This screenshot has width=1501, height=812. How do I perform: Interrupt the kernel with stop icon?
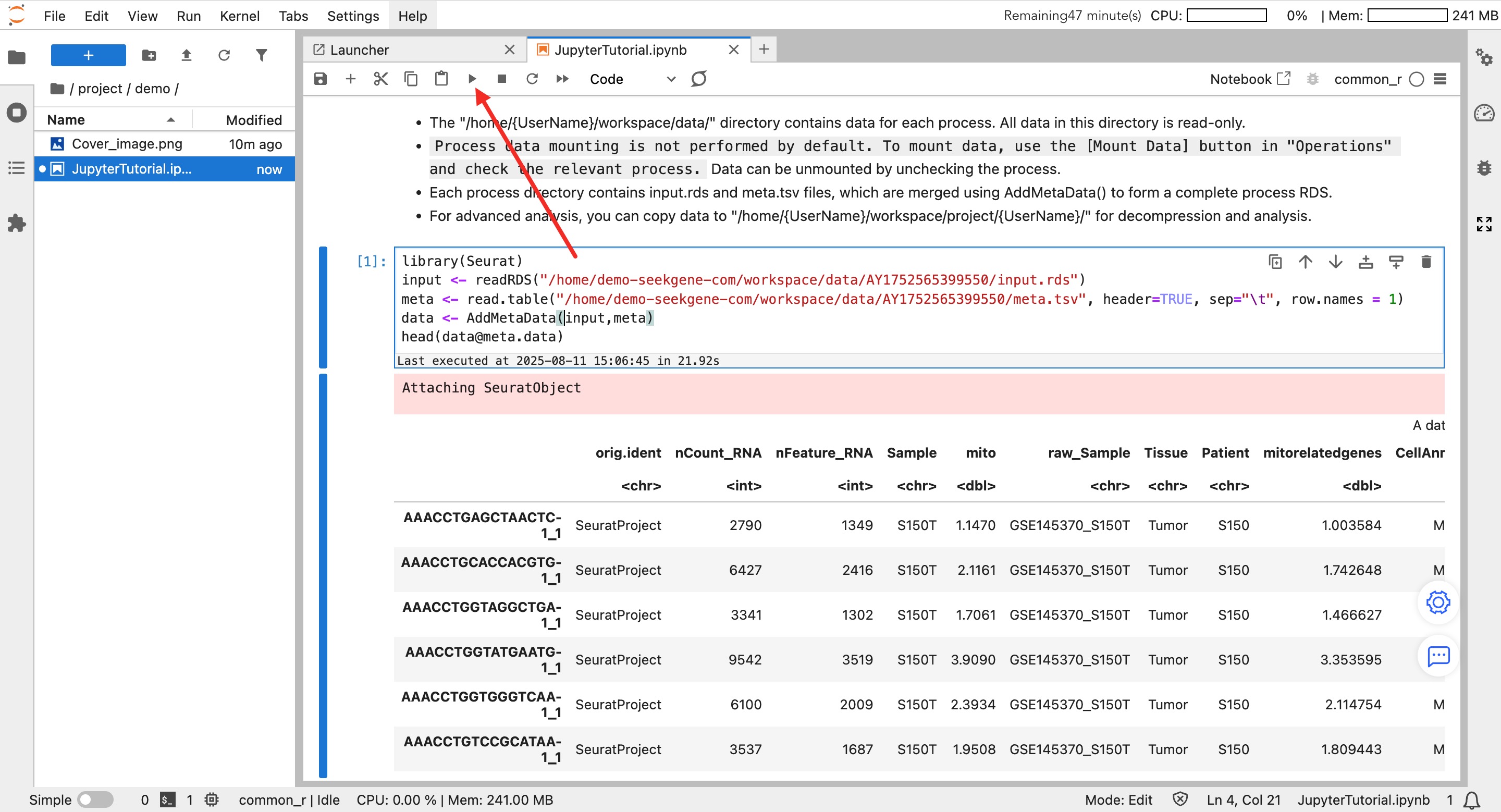click(502, 79)
